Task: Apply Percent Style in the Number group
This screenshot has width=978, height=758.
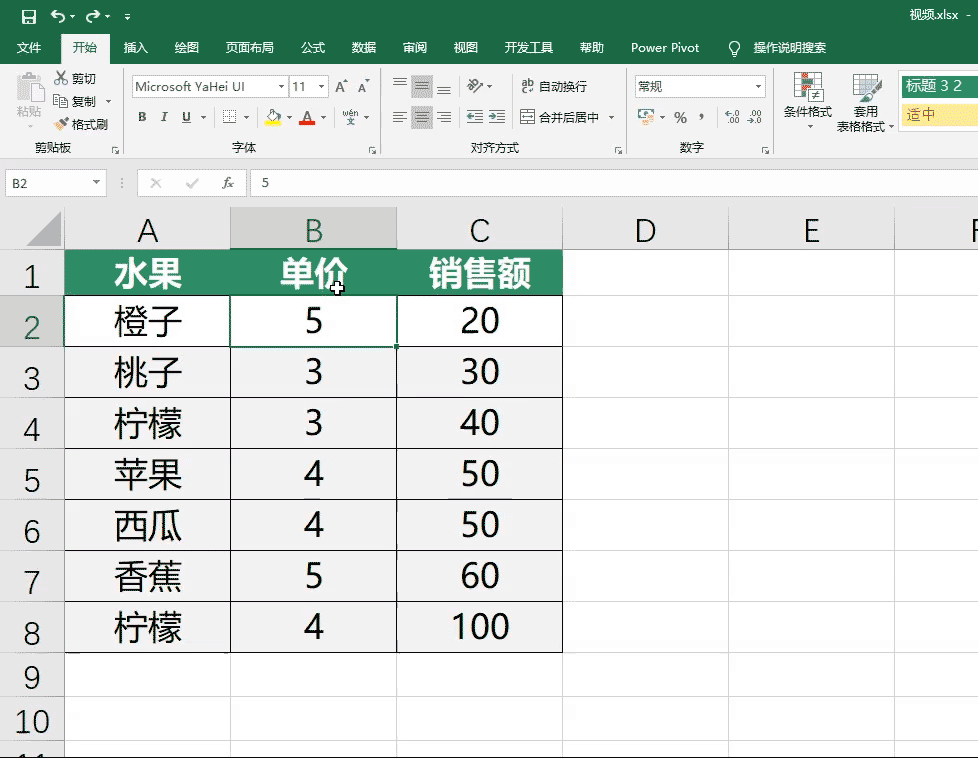Action: [x=679, y=117]
